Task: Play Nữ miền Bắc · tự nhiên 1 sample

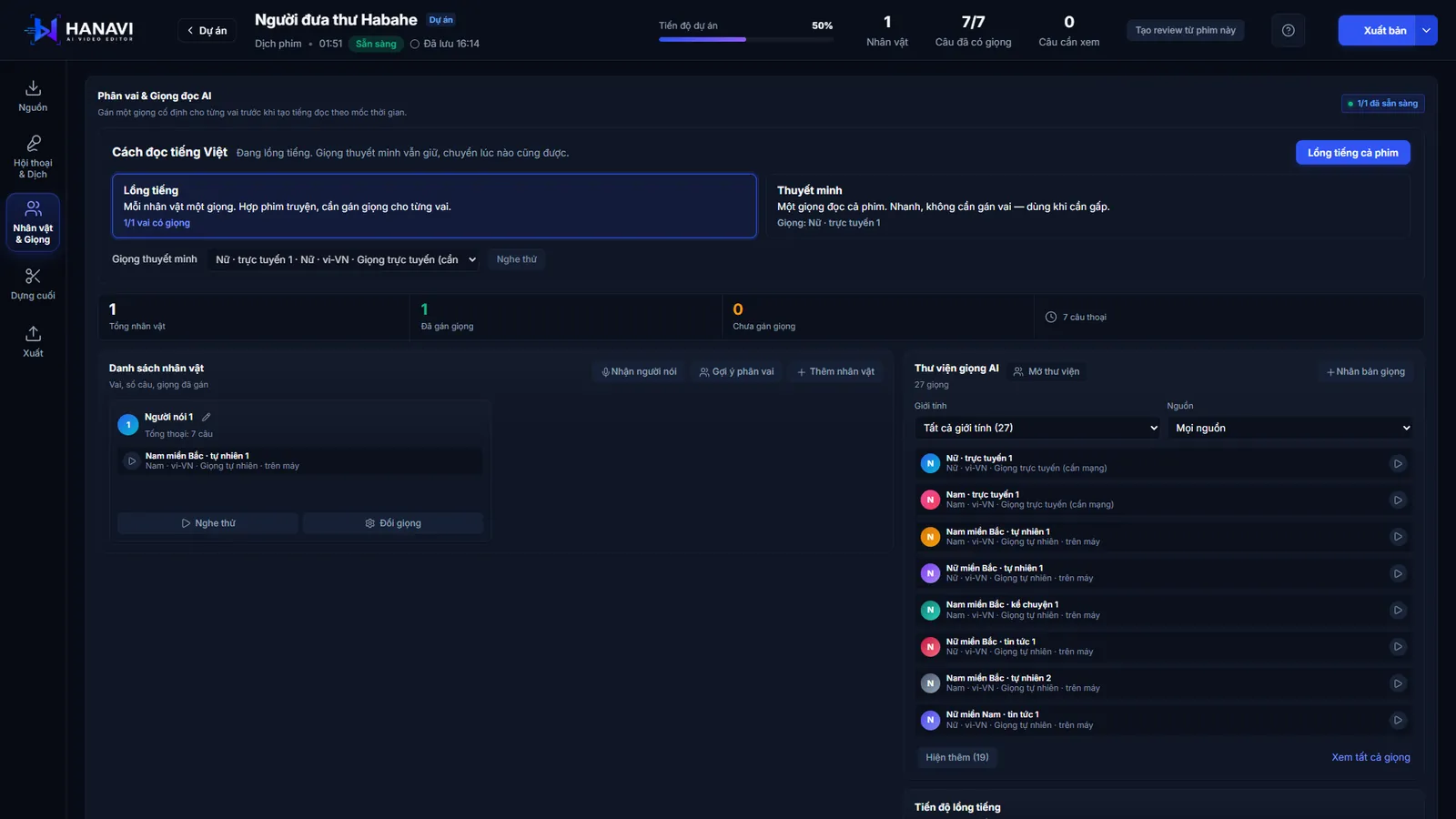Action: point(1398,573)
